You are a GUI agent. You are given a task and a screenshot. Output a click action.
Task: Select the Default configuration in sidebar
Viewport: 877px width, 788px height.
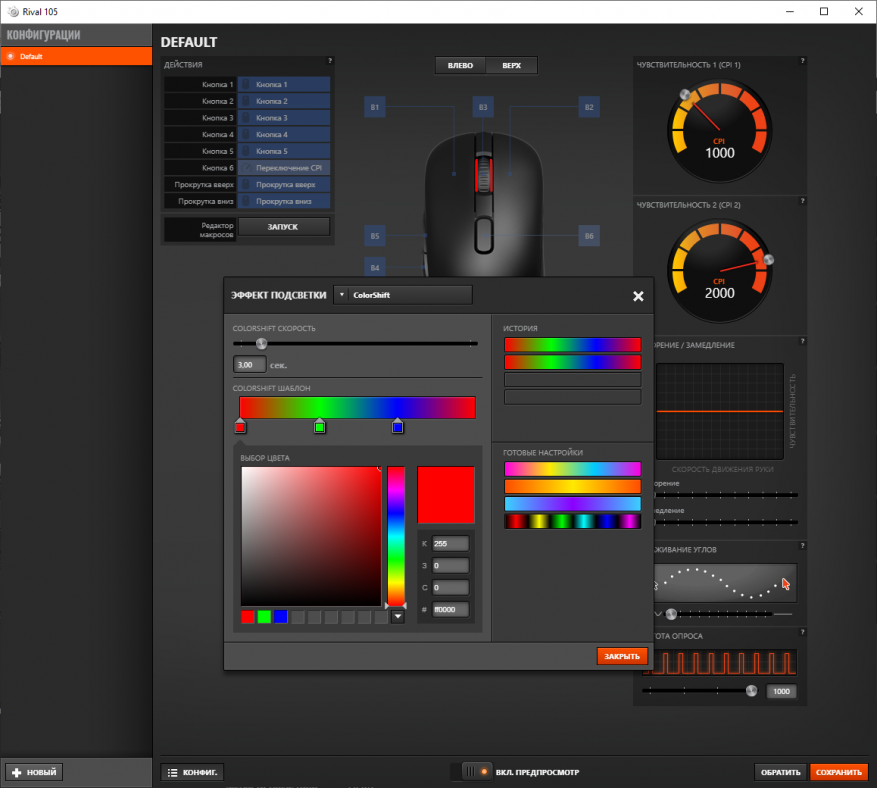[76, 56]
